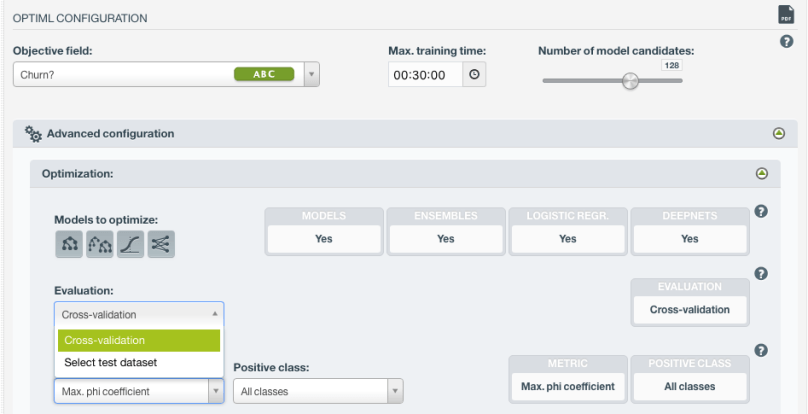
Task: Toggle decision tree models icon
Action: pos(69,244)
